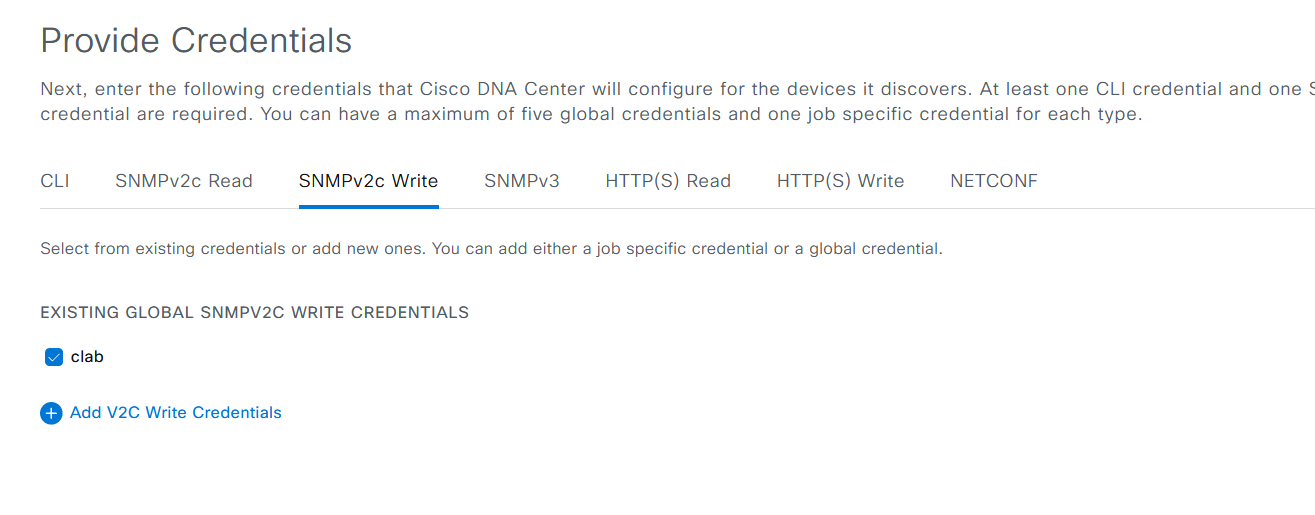1315x515 pixels.
Task: Click the Add V2C Write Credentials link
Action: tap(176, 413)
